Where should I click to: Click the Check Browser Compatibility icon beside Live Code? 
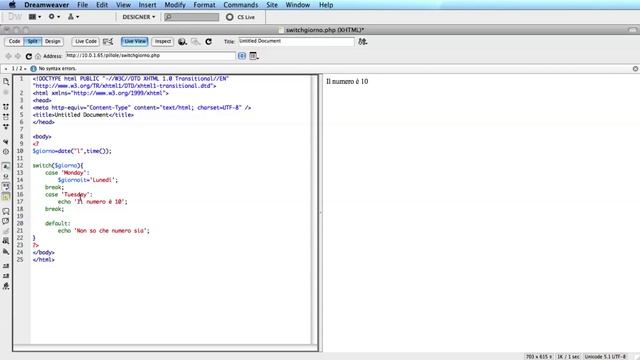[108, 41]
